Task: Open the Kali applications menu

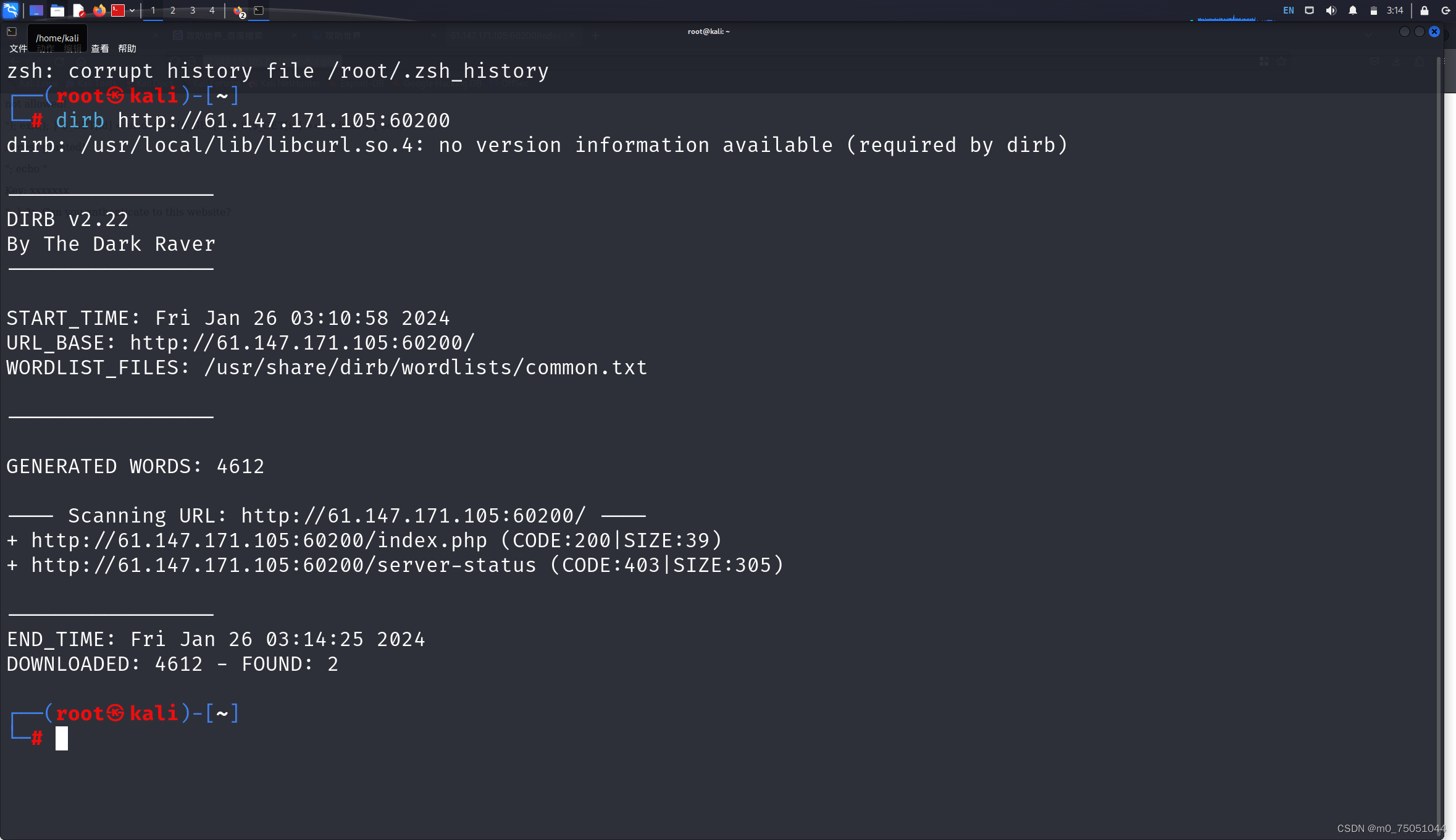Action: 10,10
